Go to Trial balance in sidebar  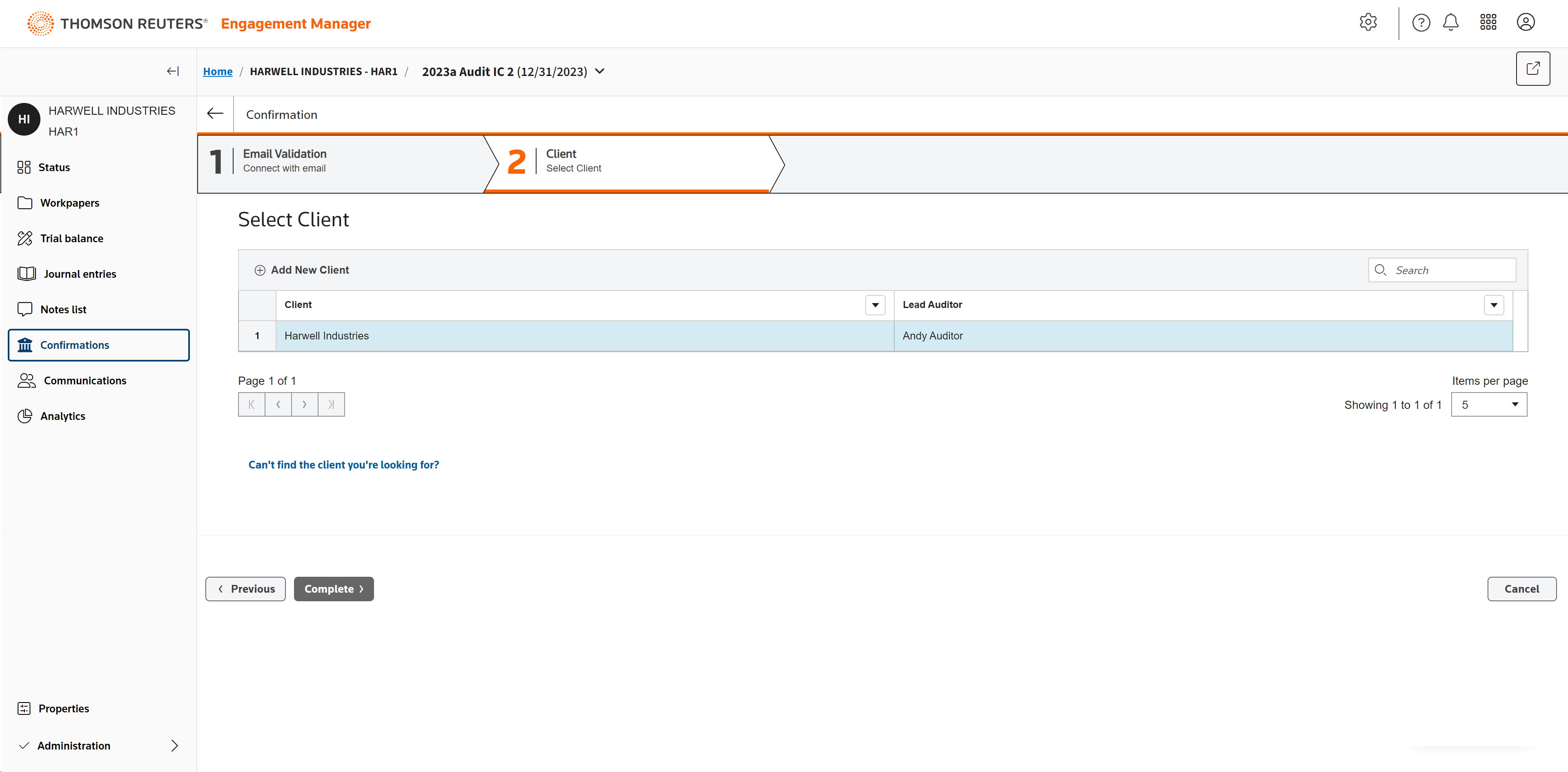coord(71,238)
